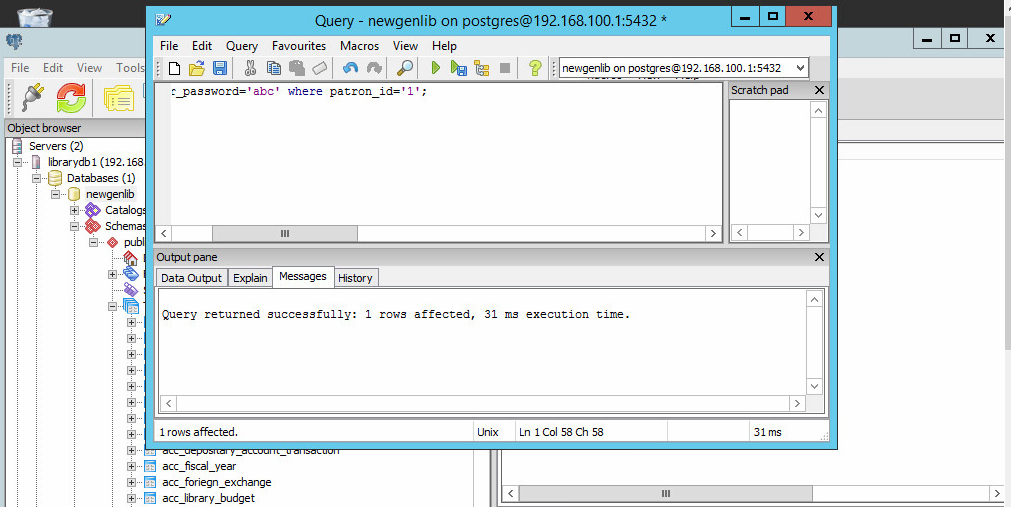Click the New file icon in query toolbar
1011x507 pixels.
click(174, 68)
